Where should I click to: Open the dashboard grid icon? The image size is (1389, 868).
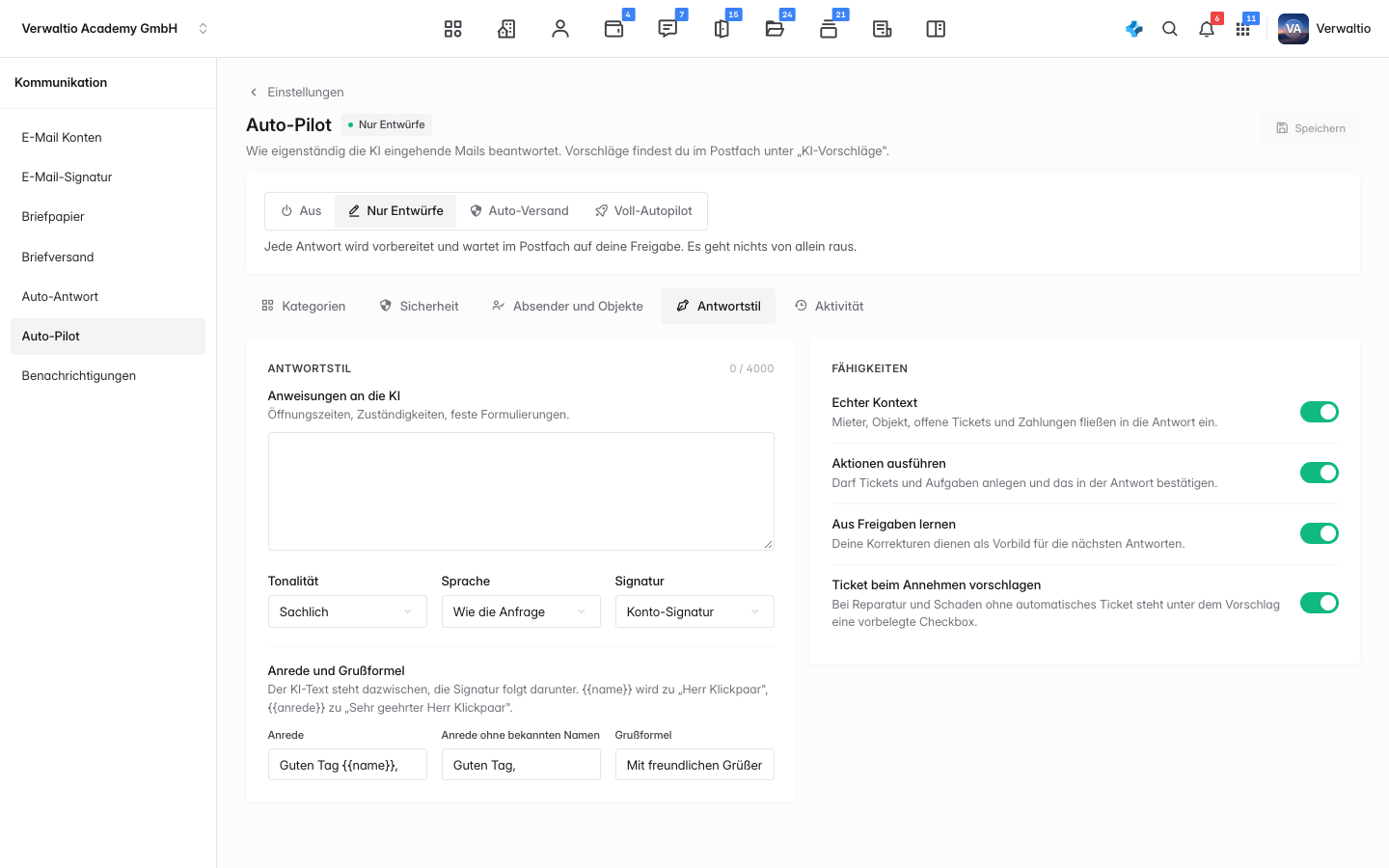452,29
